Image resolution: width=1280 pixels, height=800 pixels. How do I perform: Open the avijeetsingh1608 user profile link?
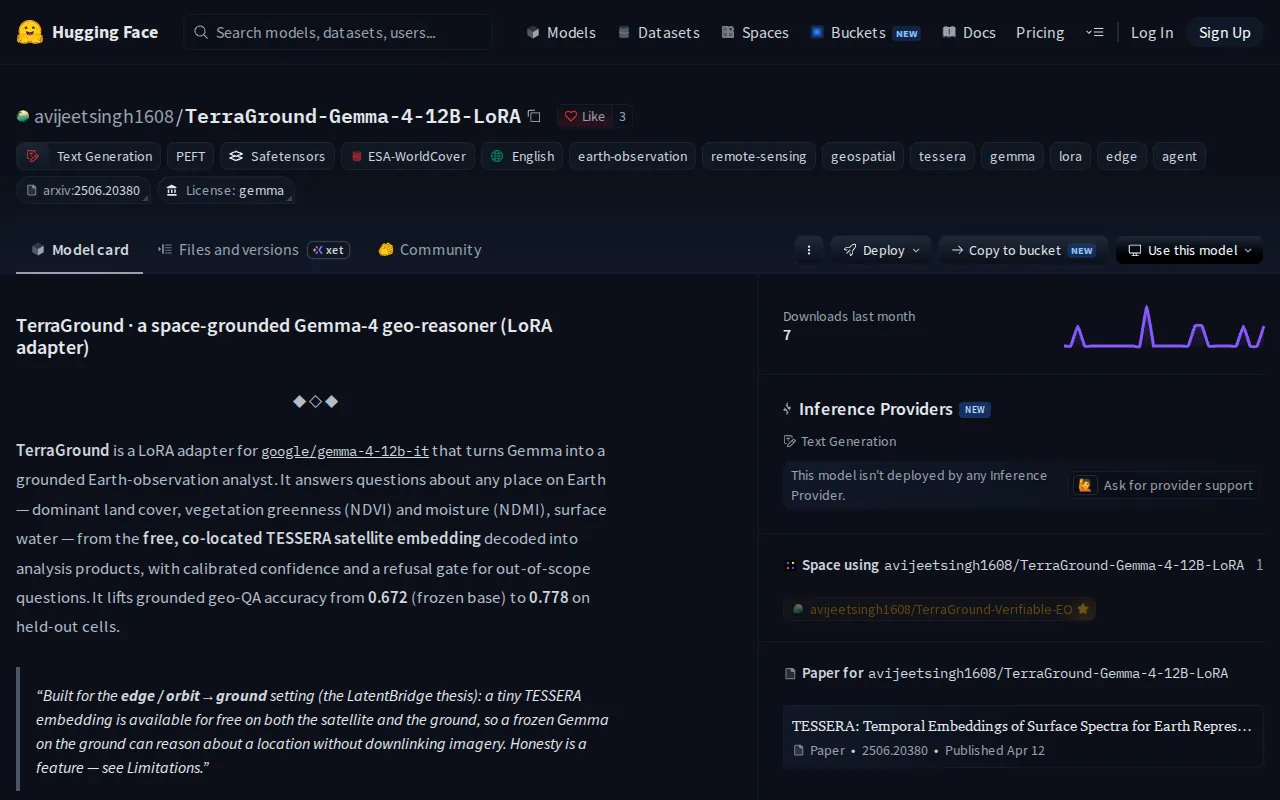coord(104,116)
